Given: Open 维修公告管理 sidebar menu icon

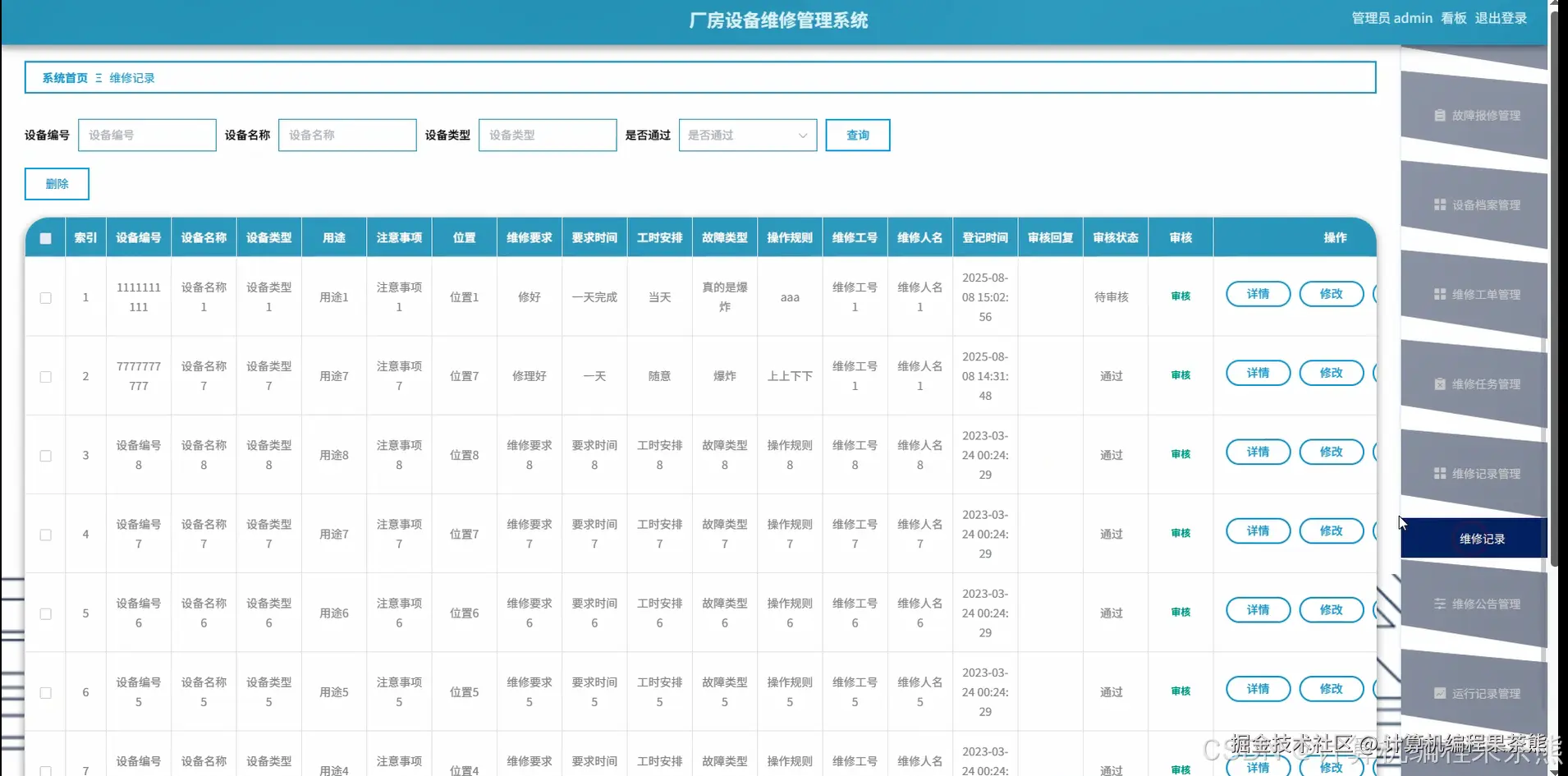Looking at the screenshot, I should [1439, 604].
